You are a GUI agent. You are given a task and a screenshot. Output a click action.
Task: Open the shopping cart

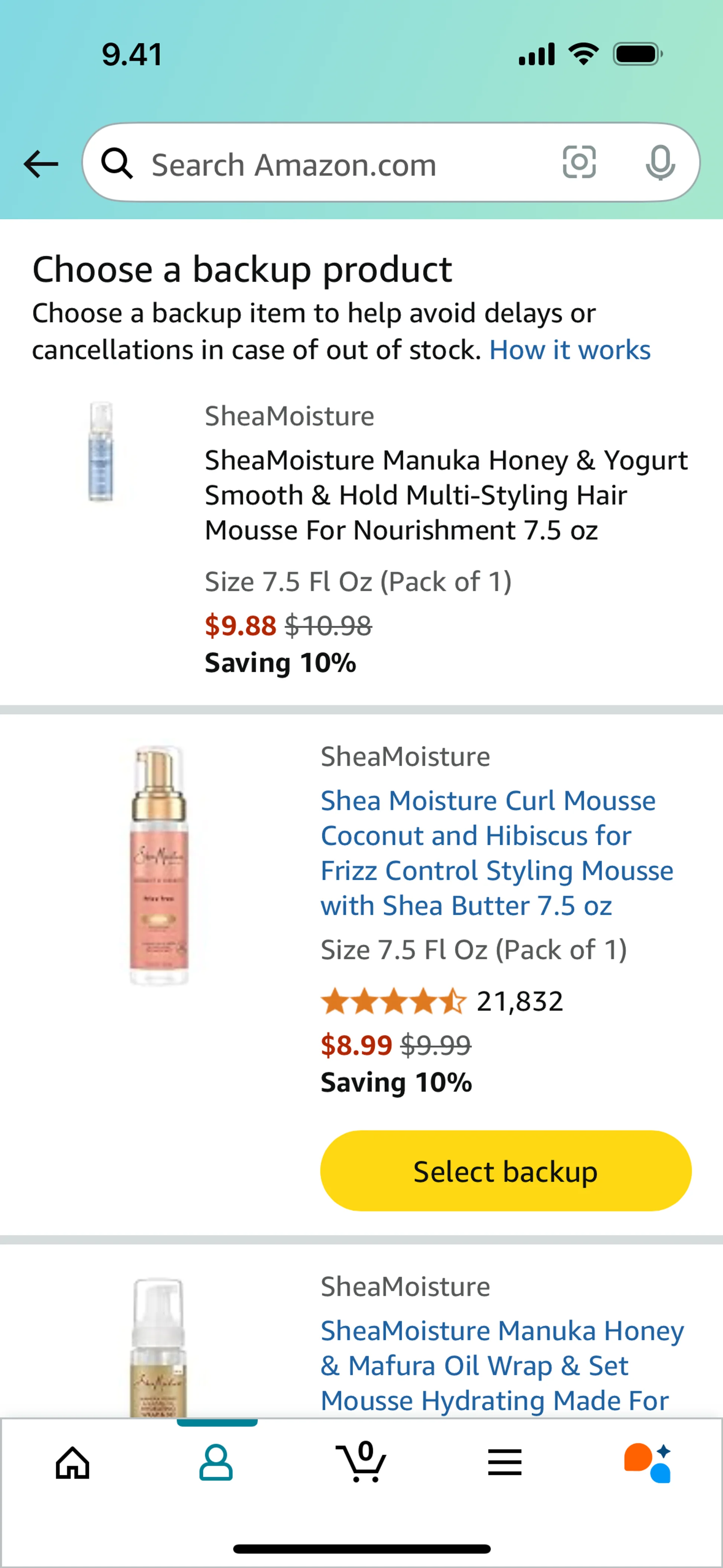[x=361, y=1461]
